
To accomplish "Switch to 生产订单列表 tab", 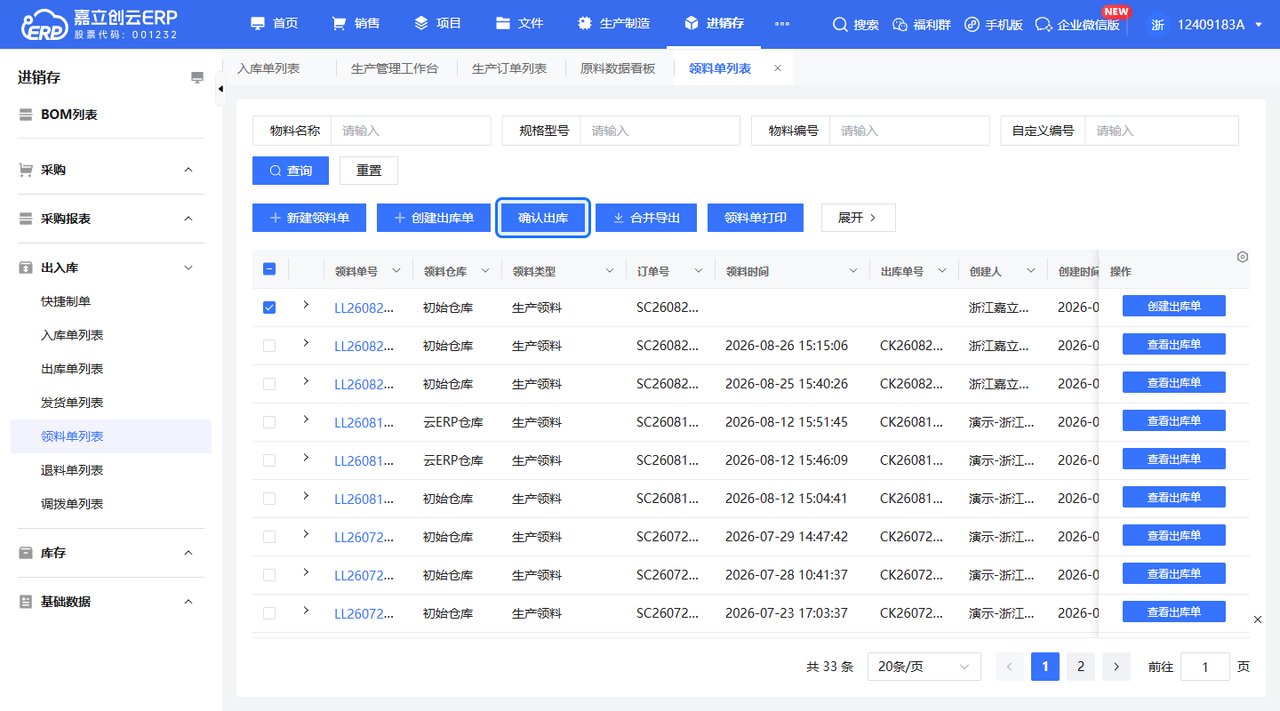I will pyautogui.click(x=509, y=69).
